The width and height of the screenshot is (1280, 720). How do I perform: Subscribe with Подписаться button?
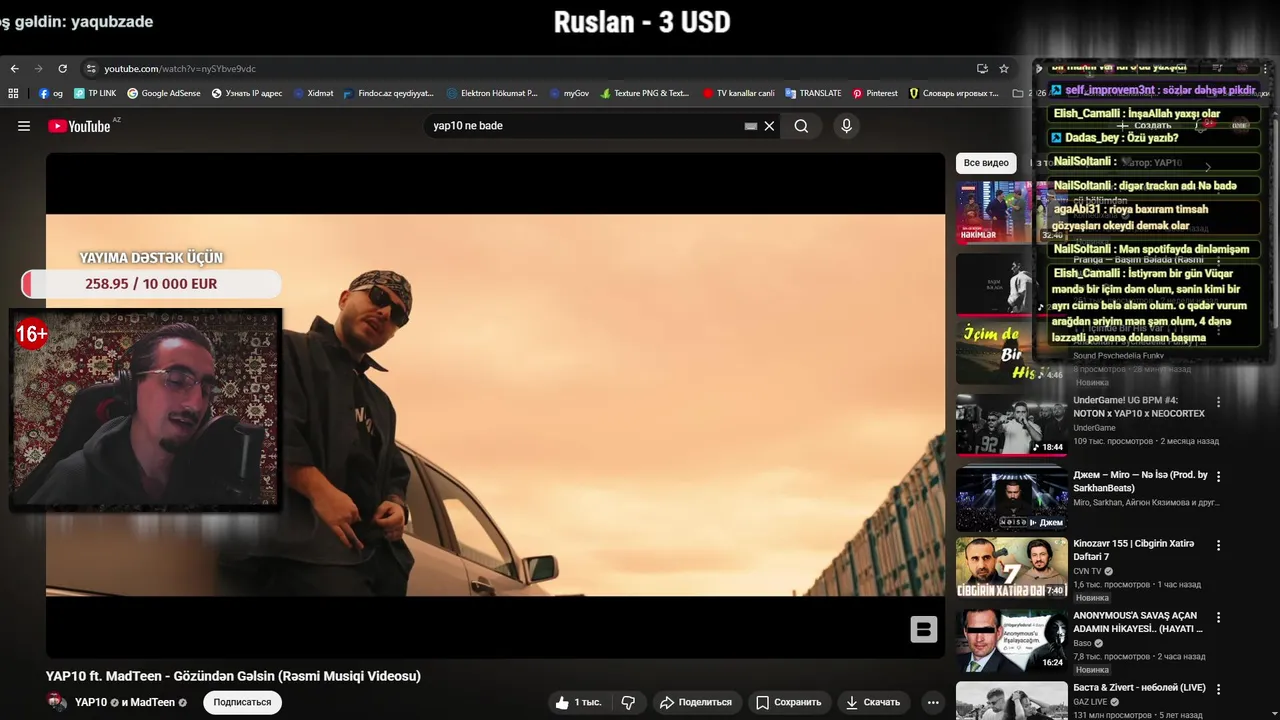tap(242, 702)
